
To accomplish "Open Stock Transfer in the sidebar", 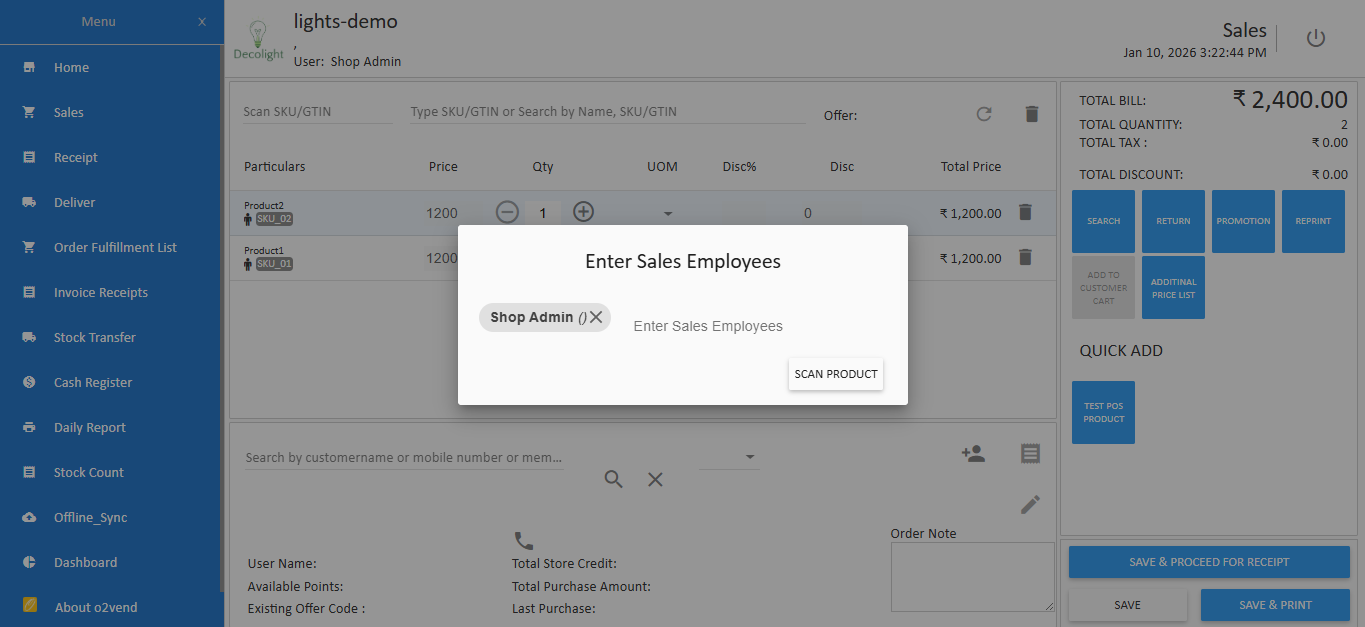I will pyautogui.click(x=94, y=337).
